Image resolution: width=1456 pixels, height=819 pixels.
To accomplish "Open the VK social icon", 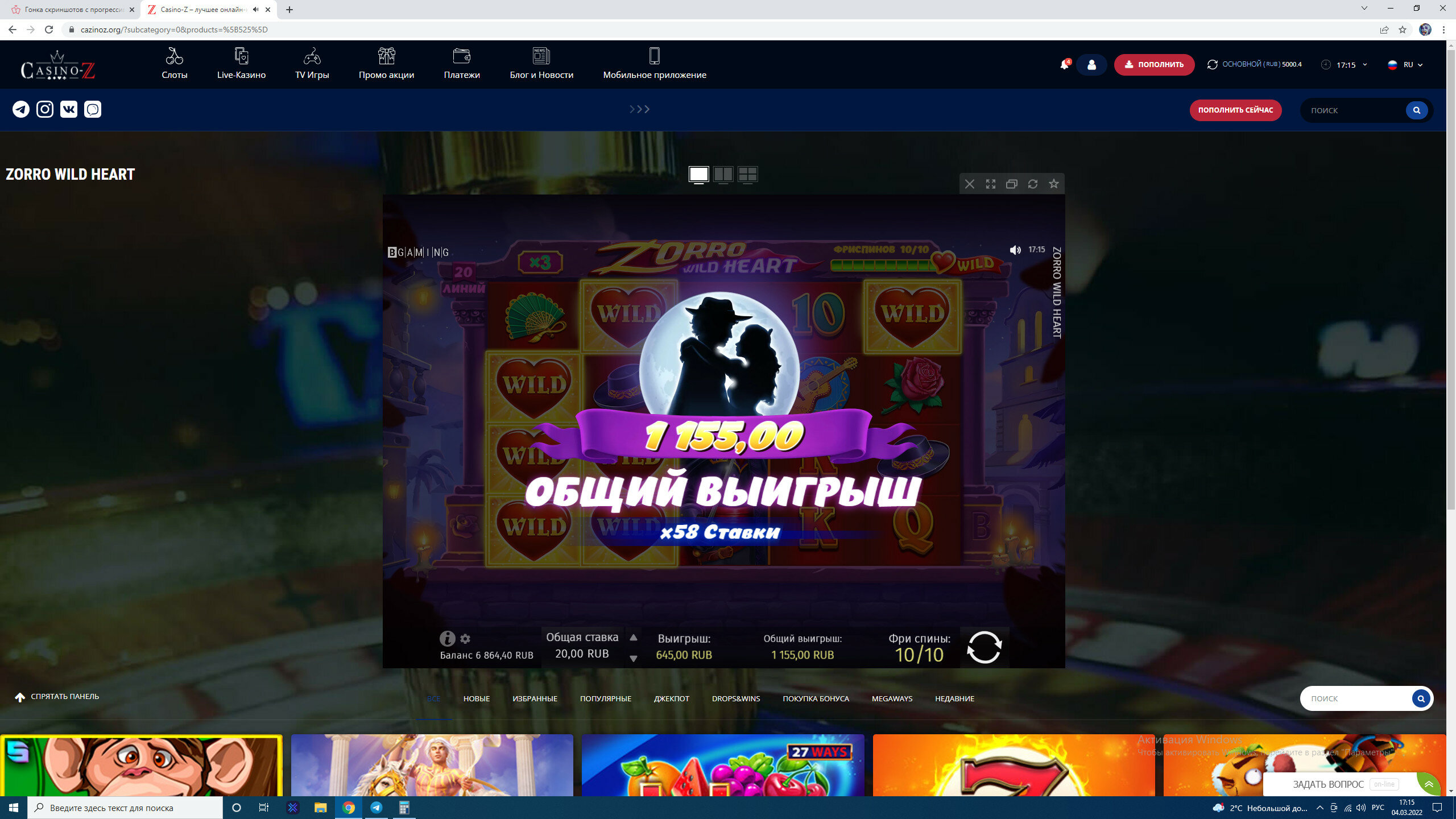I will [x=69, y=109].
